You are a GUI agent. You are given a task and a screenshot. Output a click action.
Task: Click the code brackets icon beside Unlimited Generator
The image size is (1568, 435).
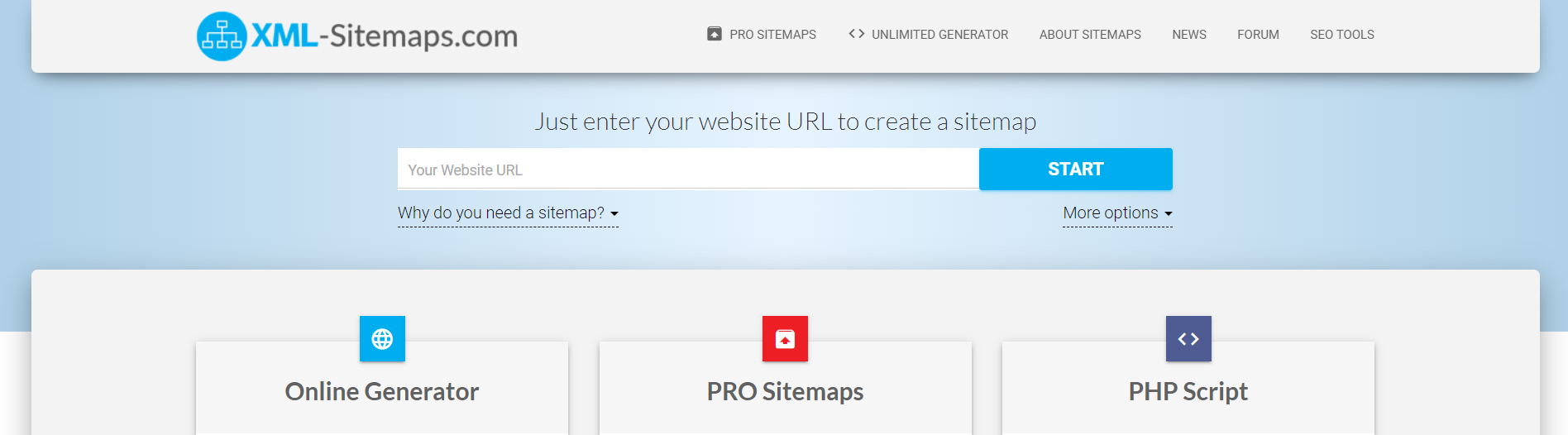coord(857,34)
